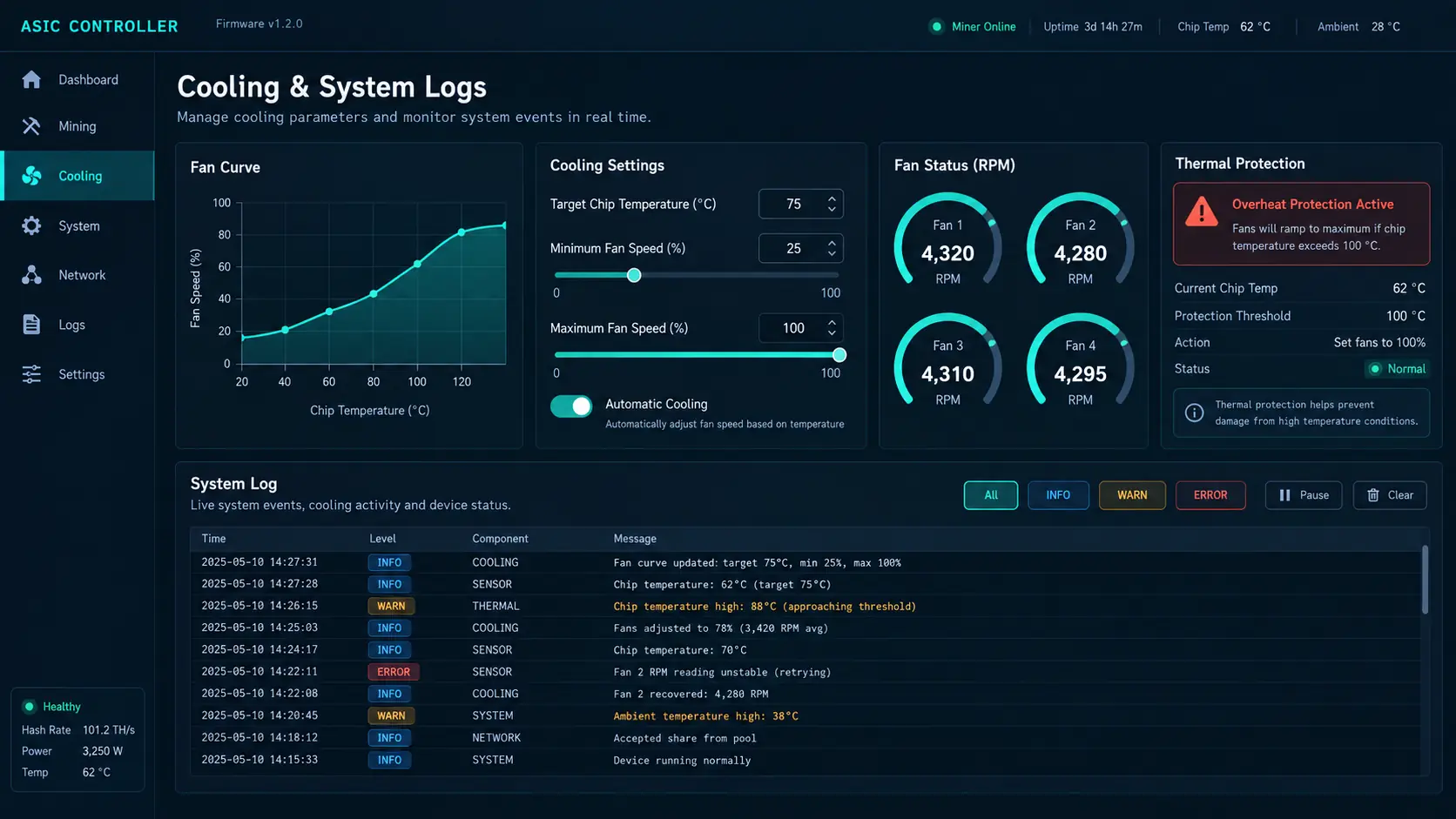Filter log by INFO level
The image size is (1456, 819).
tap(1058, 495)
